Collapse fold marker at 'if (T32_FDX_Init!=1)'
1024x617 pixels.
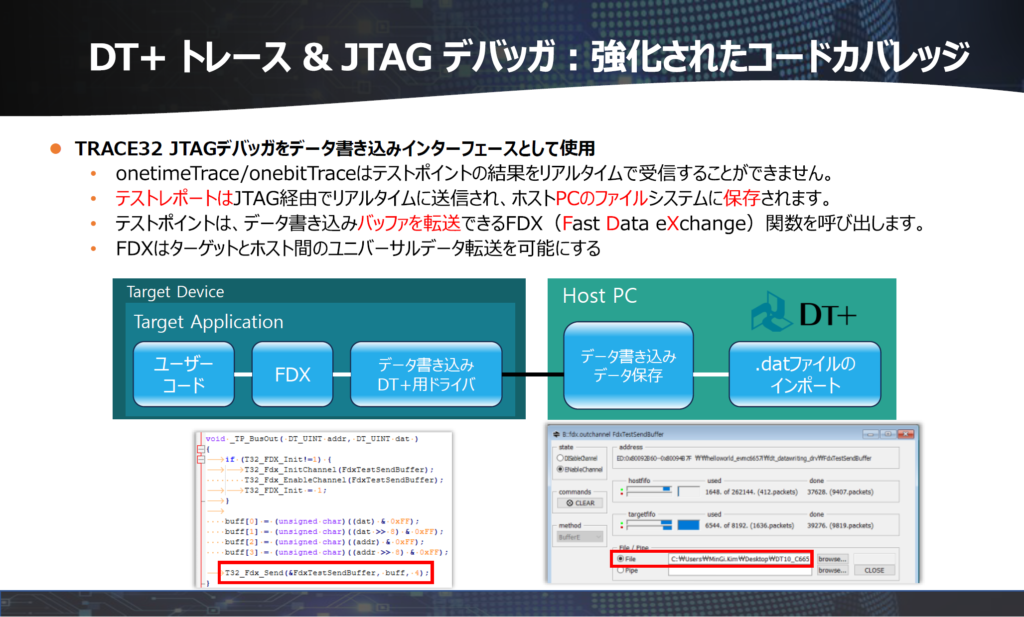tap(200, 459)
